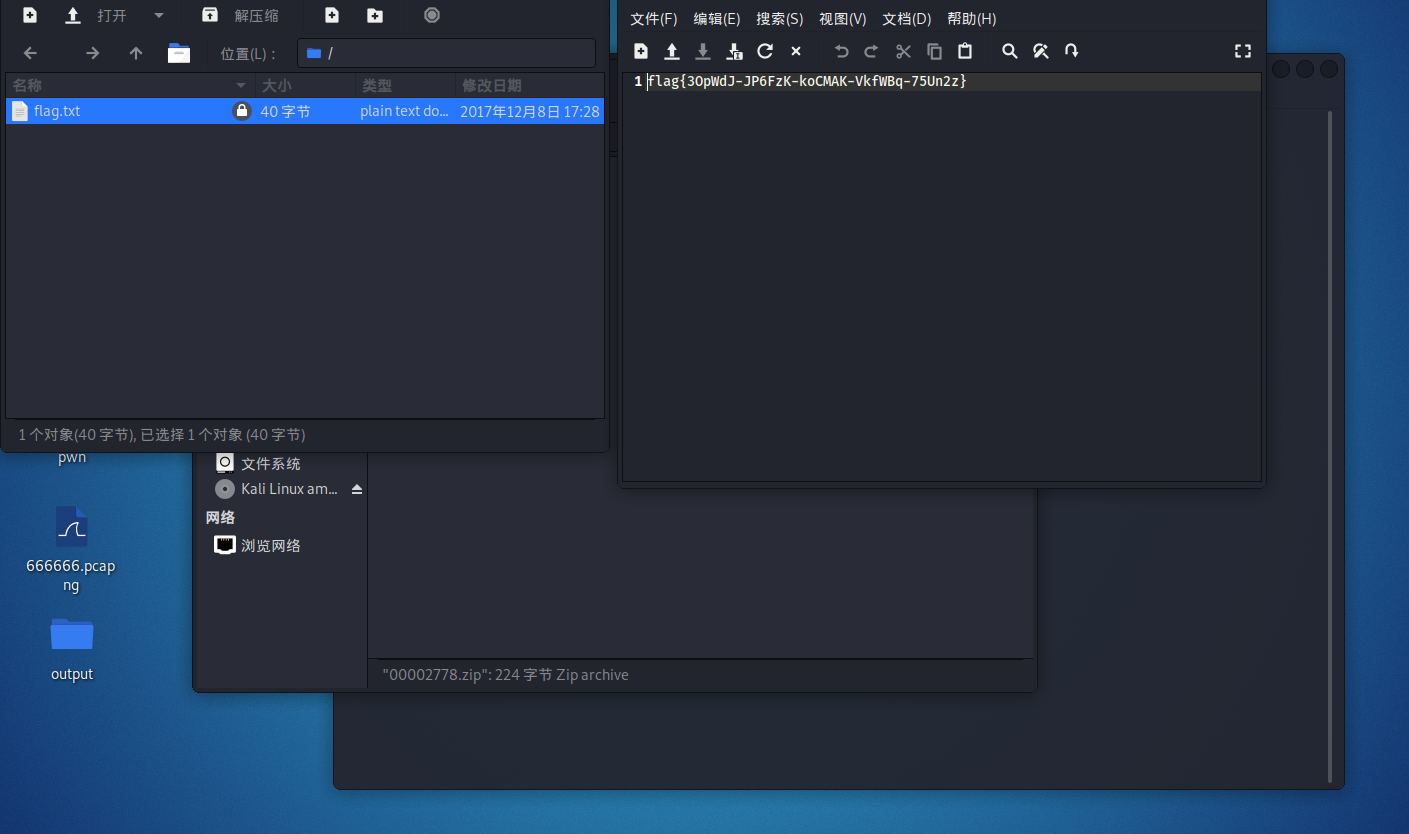Expand the 打开 recent archives dropdown arrow
The width and height of the screenshot is (1409, 834).
click(x=159, y=15)
